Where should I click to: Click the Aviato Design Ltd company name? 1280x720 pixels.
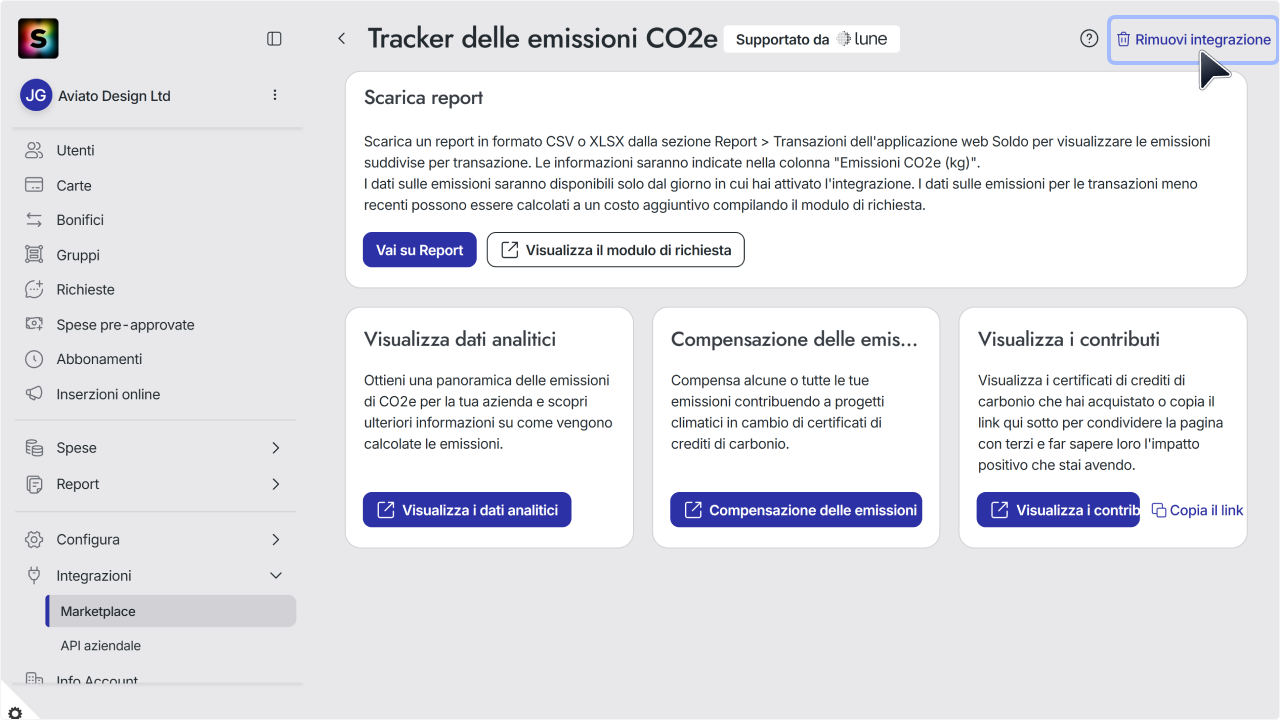[x=114, y=96]
